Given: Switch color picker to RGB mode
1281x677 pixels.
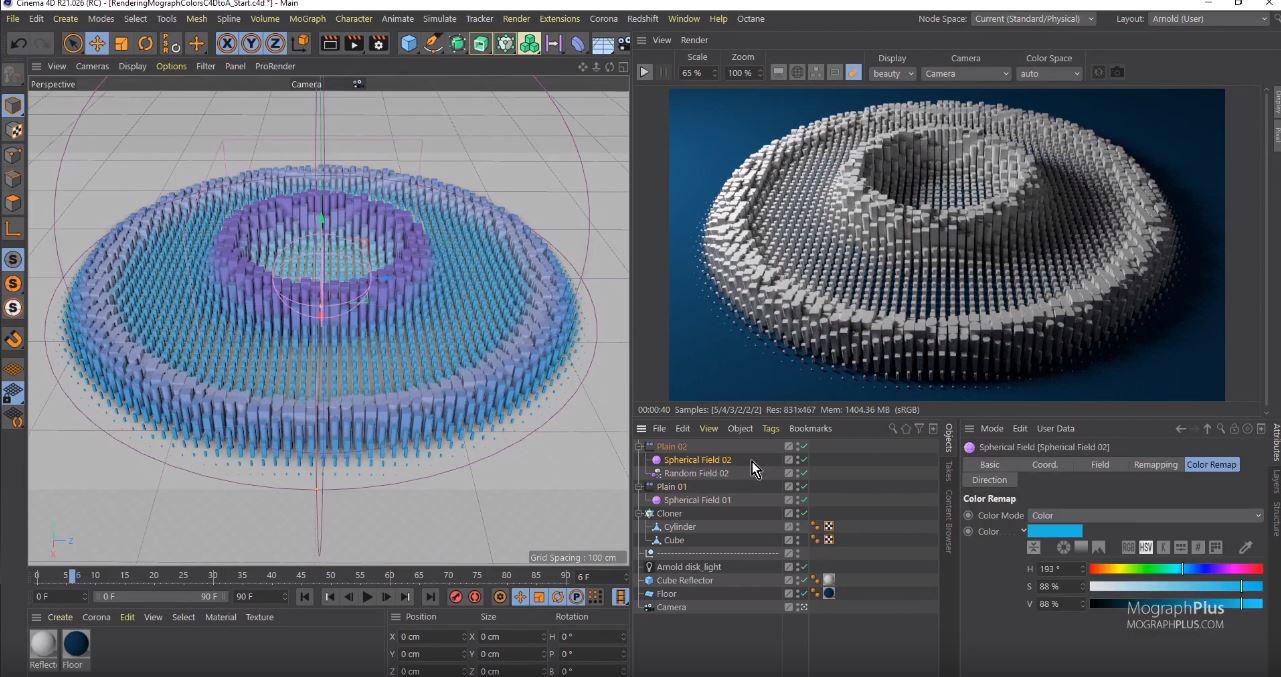Looking at the screenshot, I should [x=1128, y=547].
